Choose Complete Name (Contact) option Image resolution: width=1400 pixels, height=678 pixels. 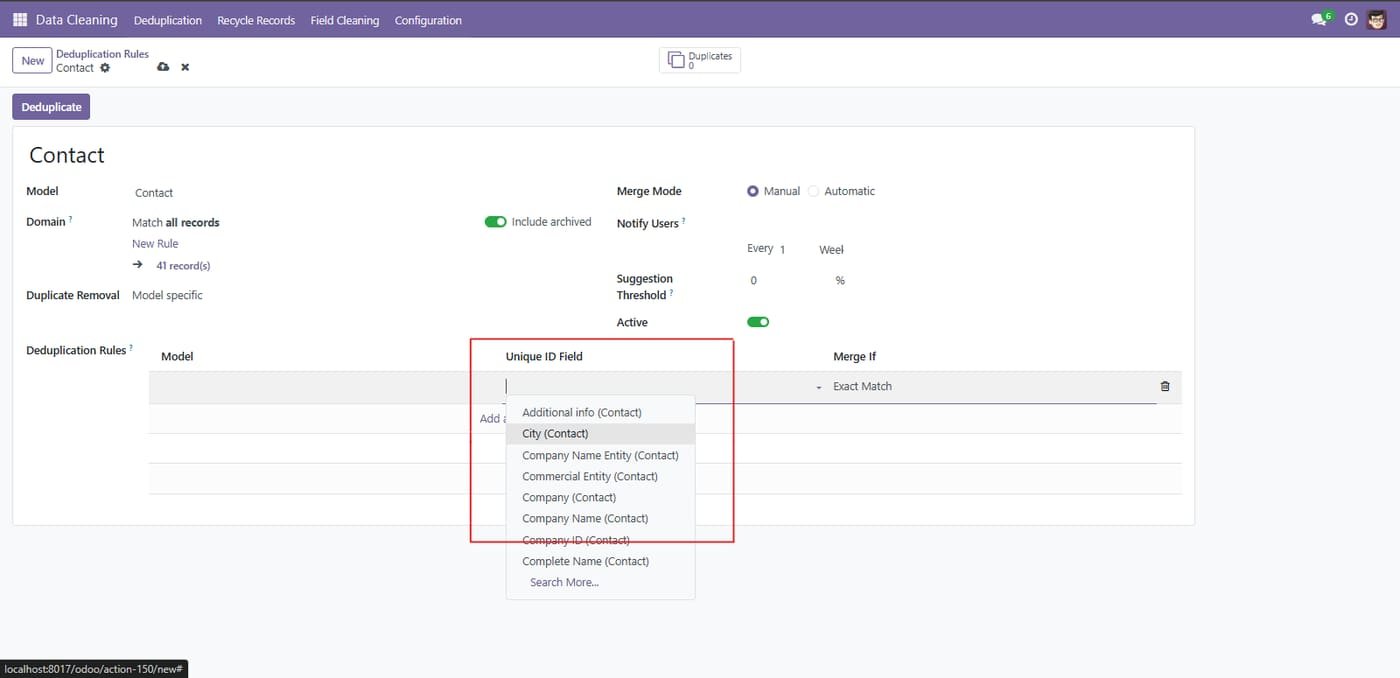pos(600,561)
